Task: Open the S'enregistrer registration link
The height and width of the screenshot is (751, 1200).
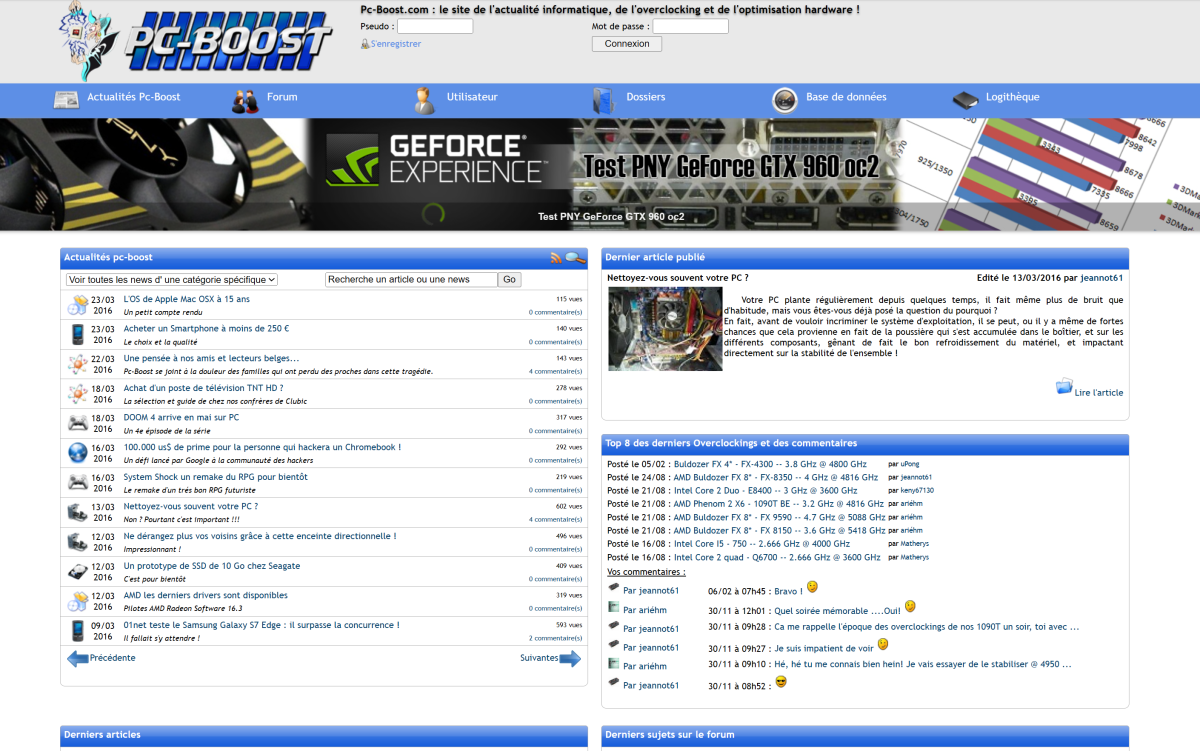Action: pyautogui.click(x=396, y=44)
